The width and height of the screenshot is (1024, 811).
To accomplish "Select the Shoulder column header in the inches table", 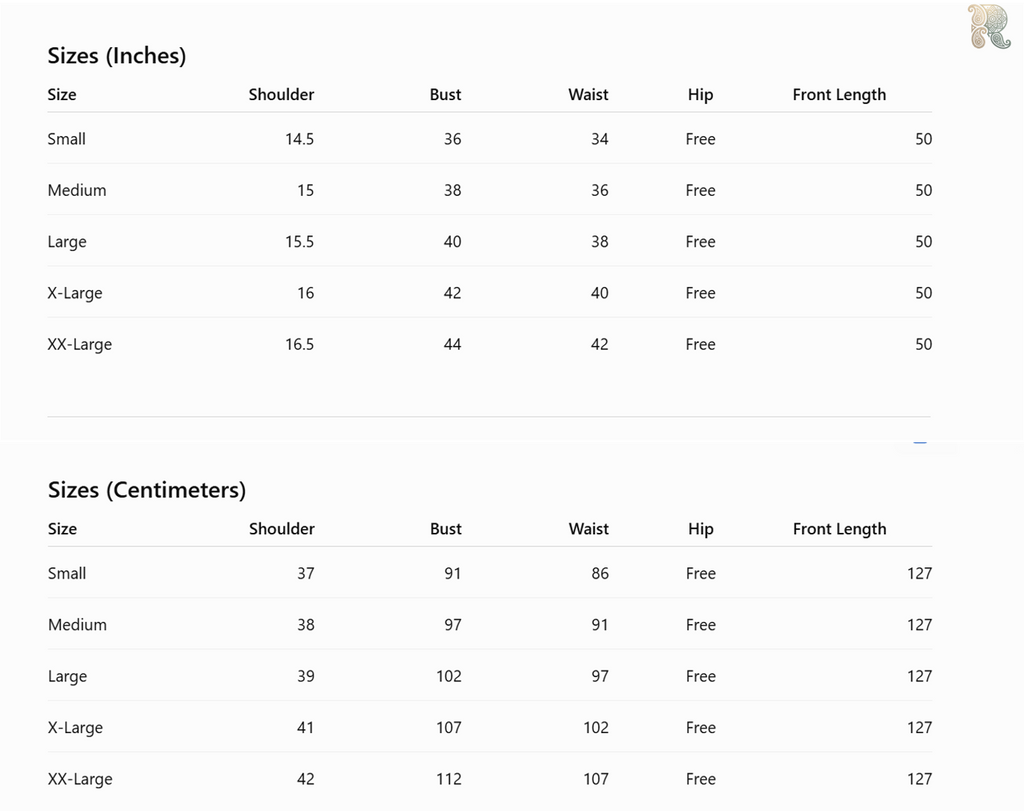I will [x=281, y=95].
